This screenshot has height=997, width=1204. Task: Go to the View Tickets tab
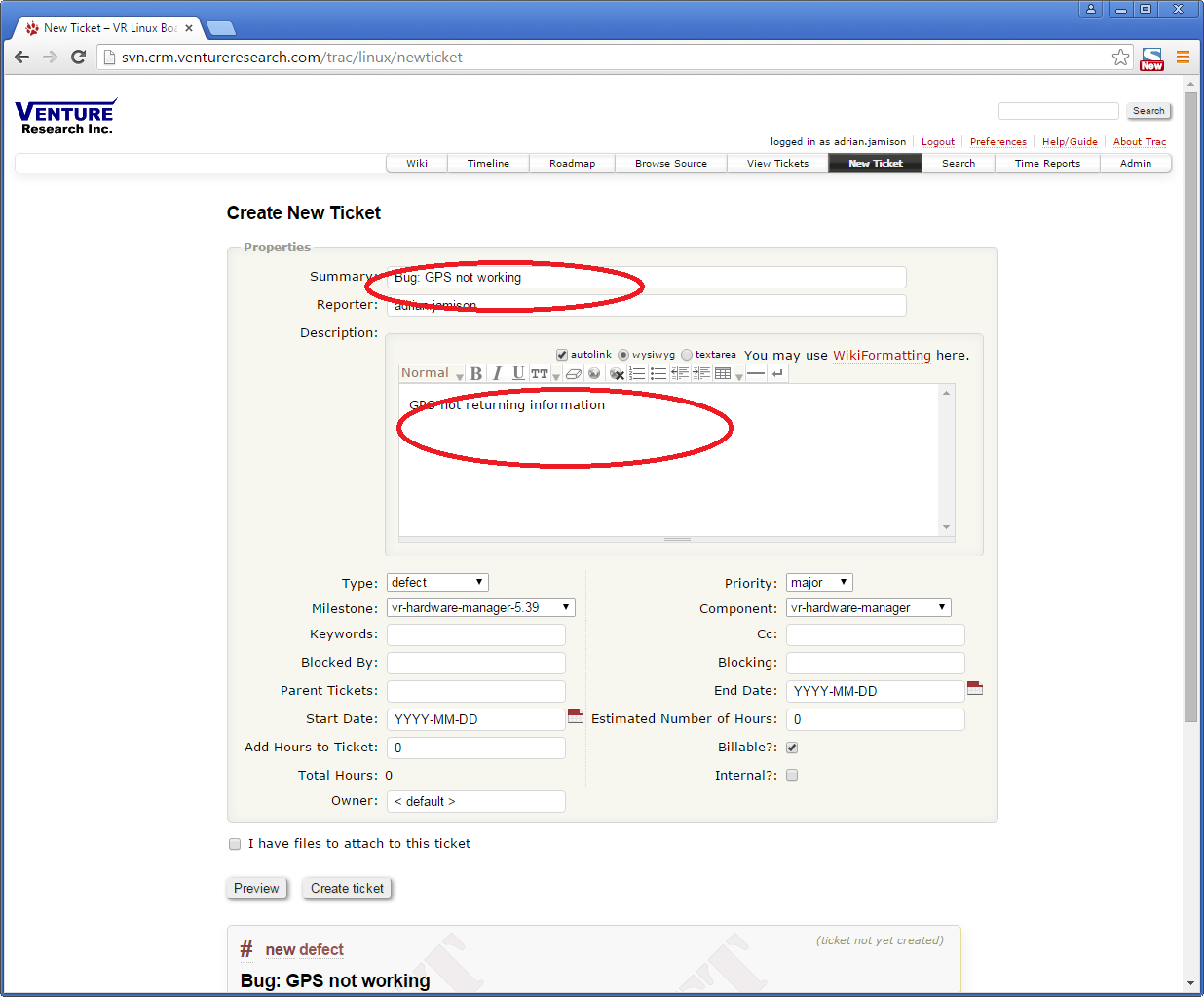point(777,164)
